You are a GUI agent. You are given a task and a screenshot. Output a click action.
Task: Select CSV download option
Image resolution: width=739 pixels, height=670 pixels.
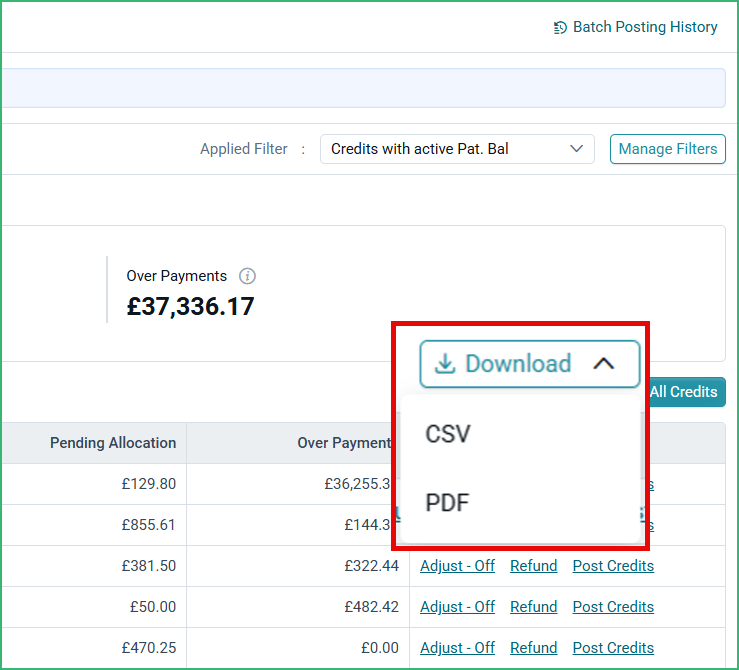coord(448,433)
